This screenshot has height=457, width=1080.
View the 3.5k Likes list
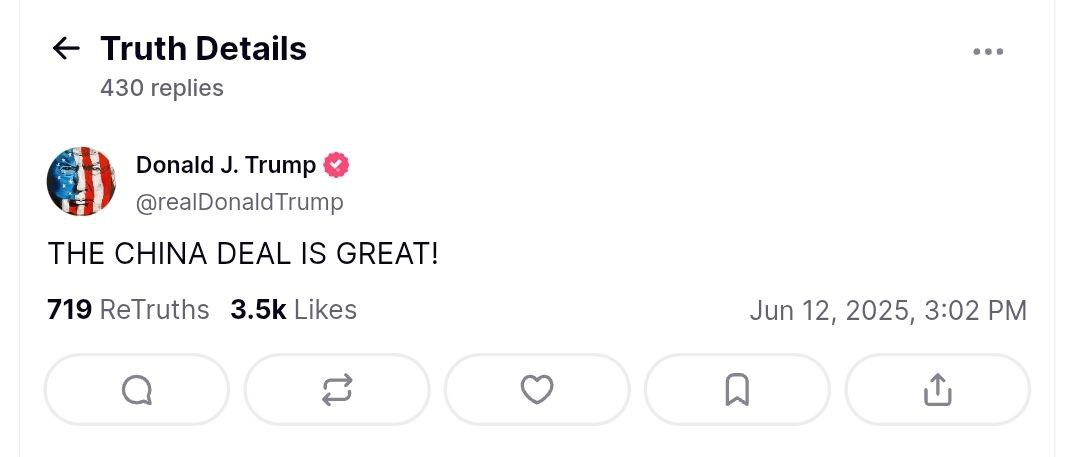(x=293, y=310)
